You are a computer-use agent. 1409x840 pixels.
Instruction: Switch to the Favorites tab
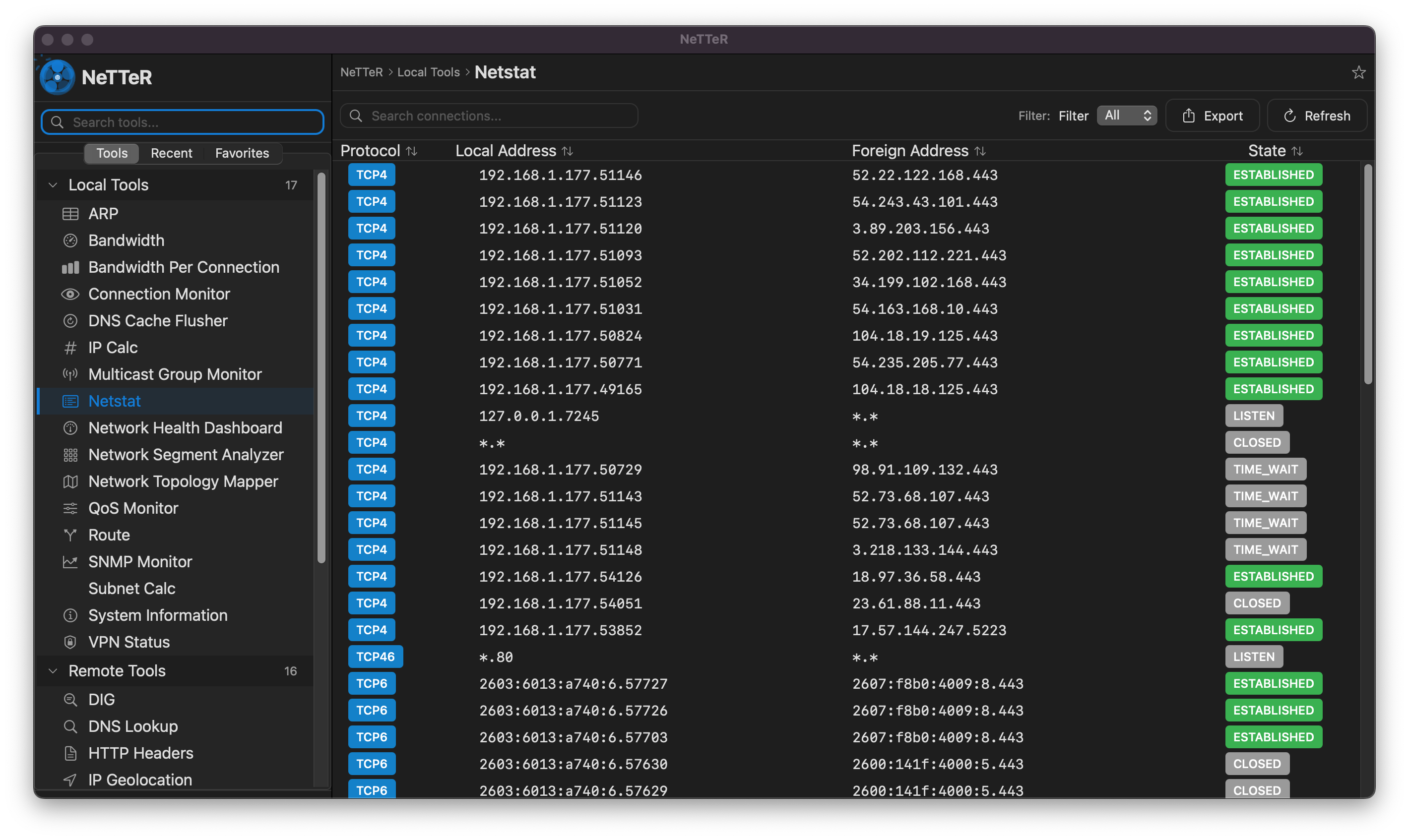tap(242, 153)
